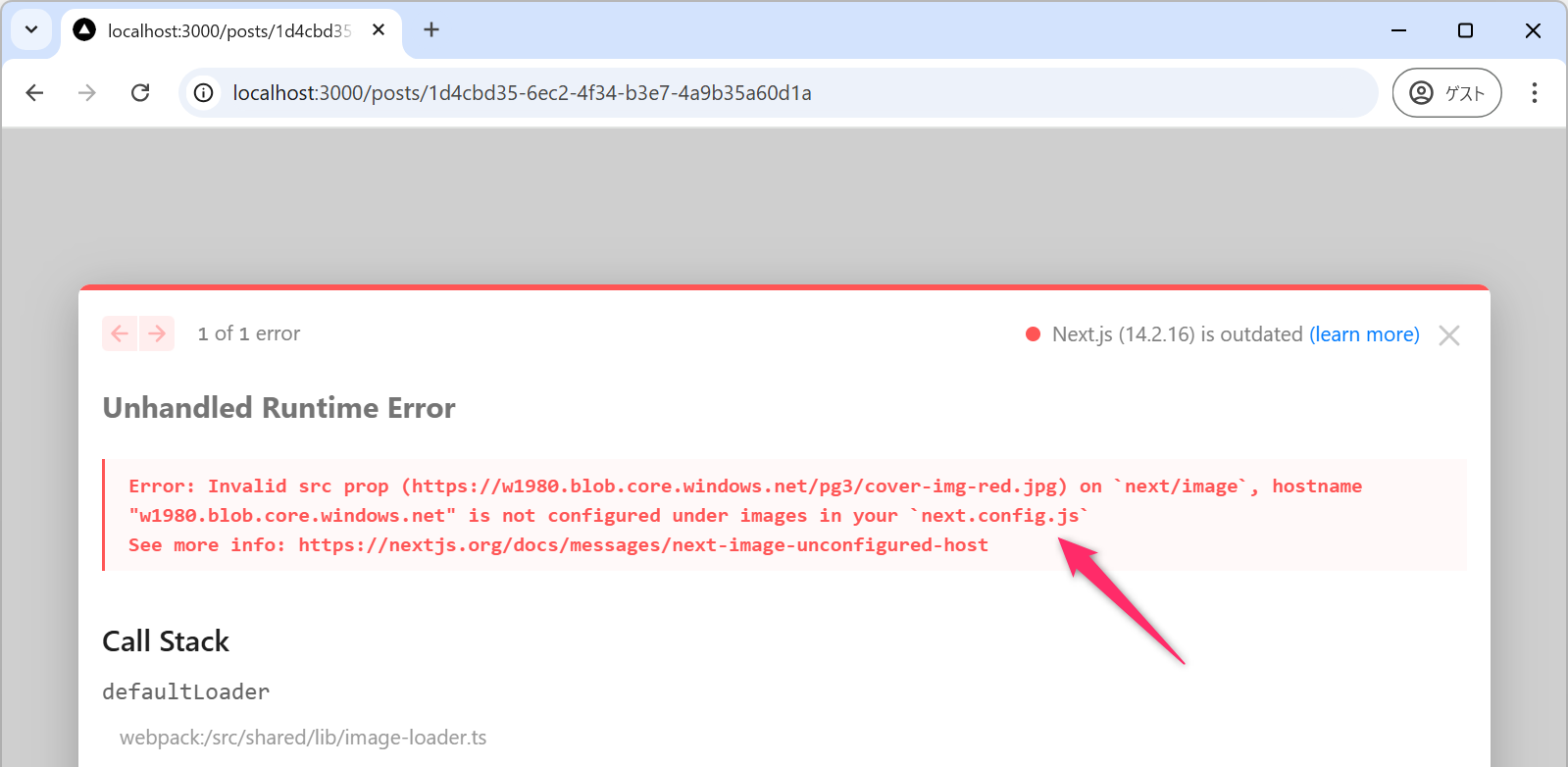The image size is (1568, 767).
Task: Click the browser back arrow
Action: point(35,93)
